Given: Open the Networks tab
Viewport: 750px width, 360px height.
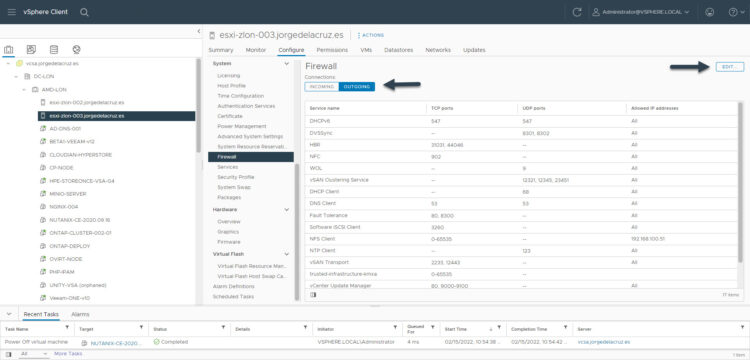Looking at the screenshot, I should click(x=438, y=50).
